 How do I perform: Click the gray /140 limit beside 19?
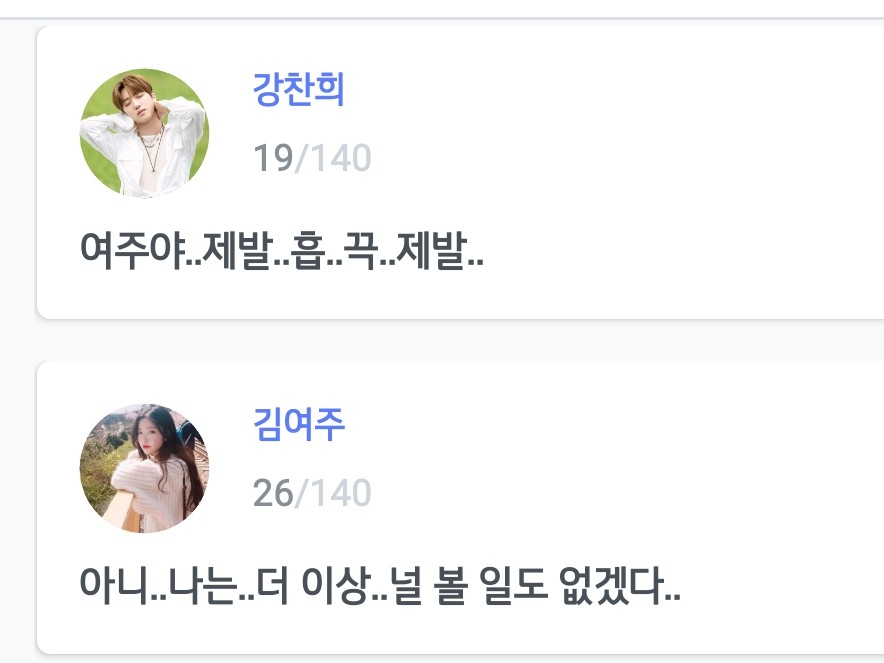coord(333,157)
